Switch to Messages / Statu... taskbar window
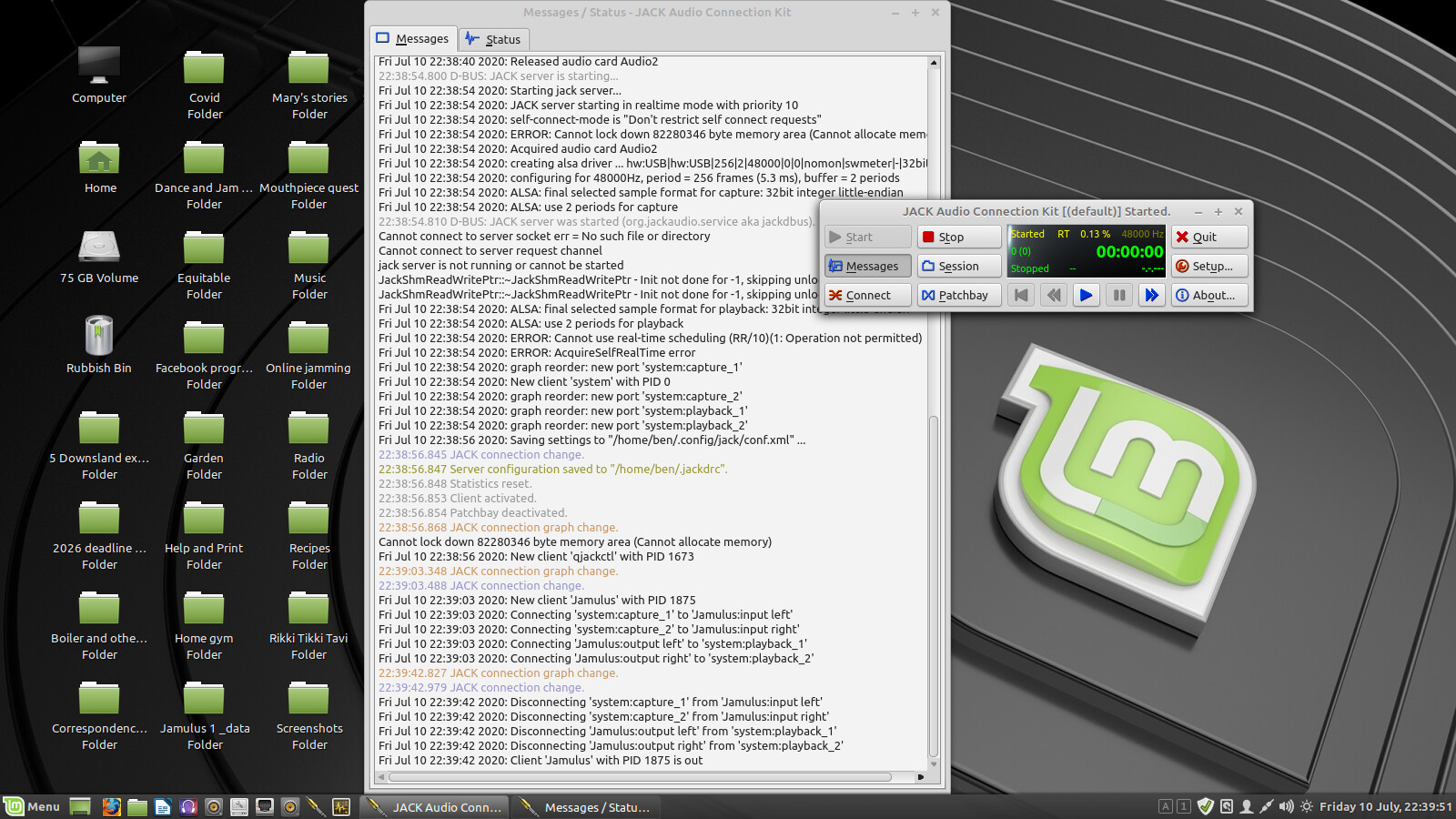This screenshot has height=819, width=1456. point(586,807)
